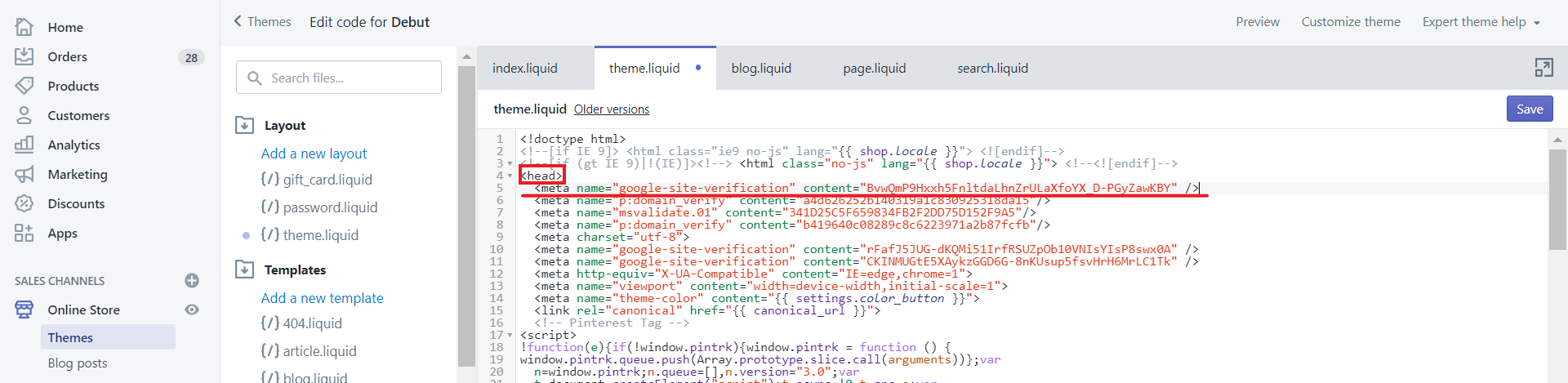Fold code at line 4 arrow
Screen dimensions: 1568x383
click(x=510, y=176)
